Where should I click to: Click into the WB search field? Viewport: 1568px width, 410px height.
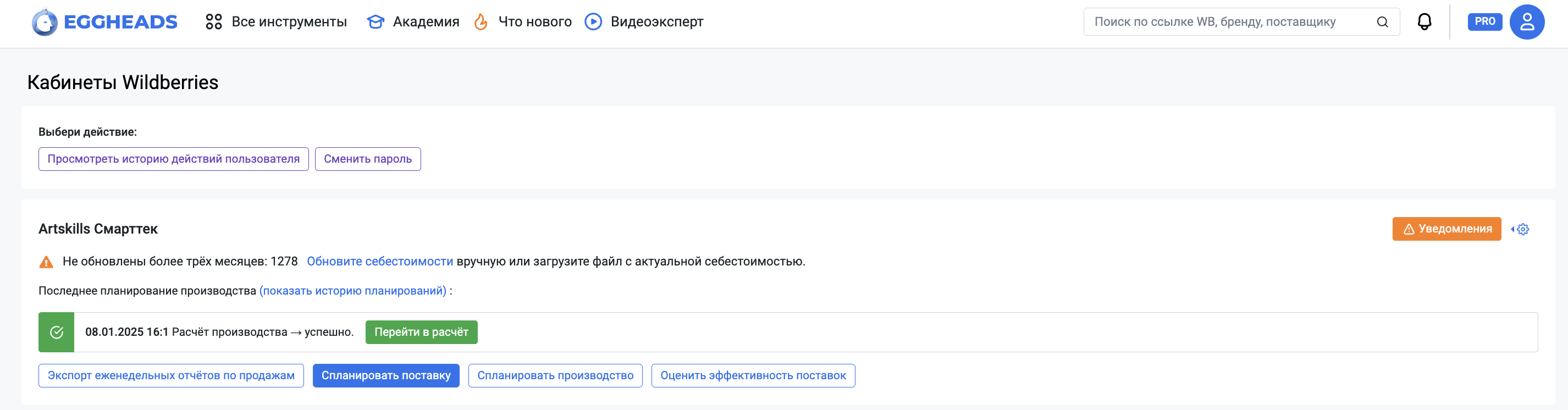[1229, 22]
